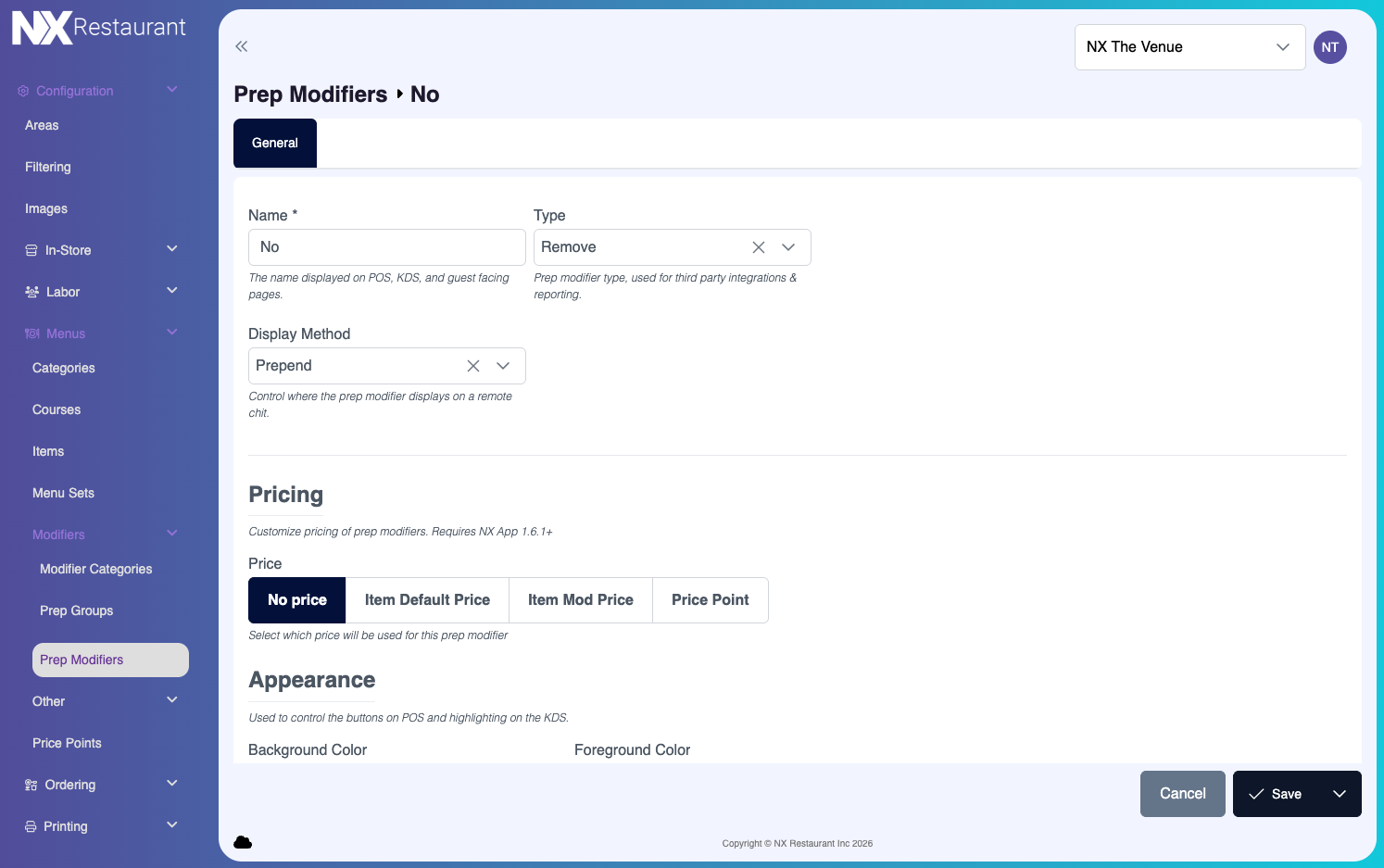Open Printing section via printer icon

(31, 827)
